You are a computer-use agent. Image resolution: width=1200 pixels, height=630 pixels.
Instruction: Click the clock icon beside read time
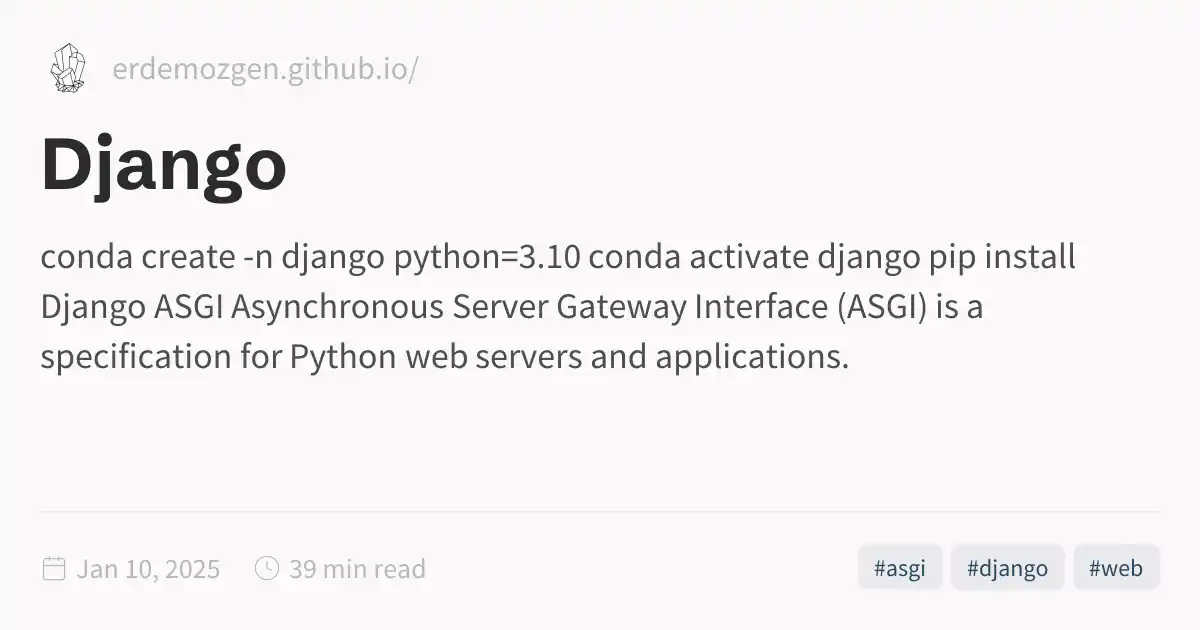(267, 569)
